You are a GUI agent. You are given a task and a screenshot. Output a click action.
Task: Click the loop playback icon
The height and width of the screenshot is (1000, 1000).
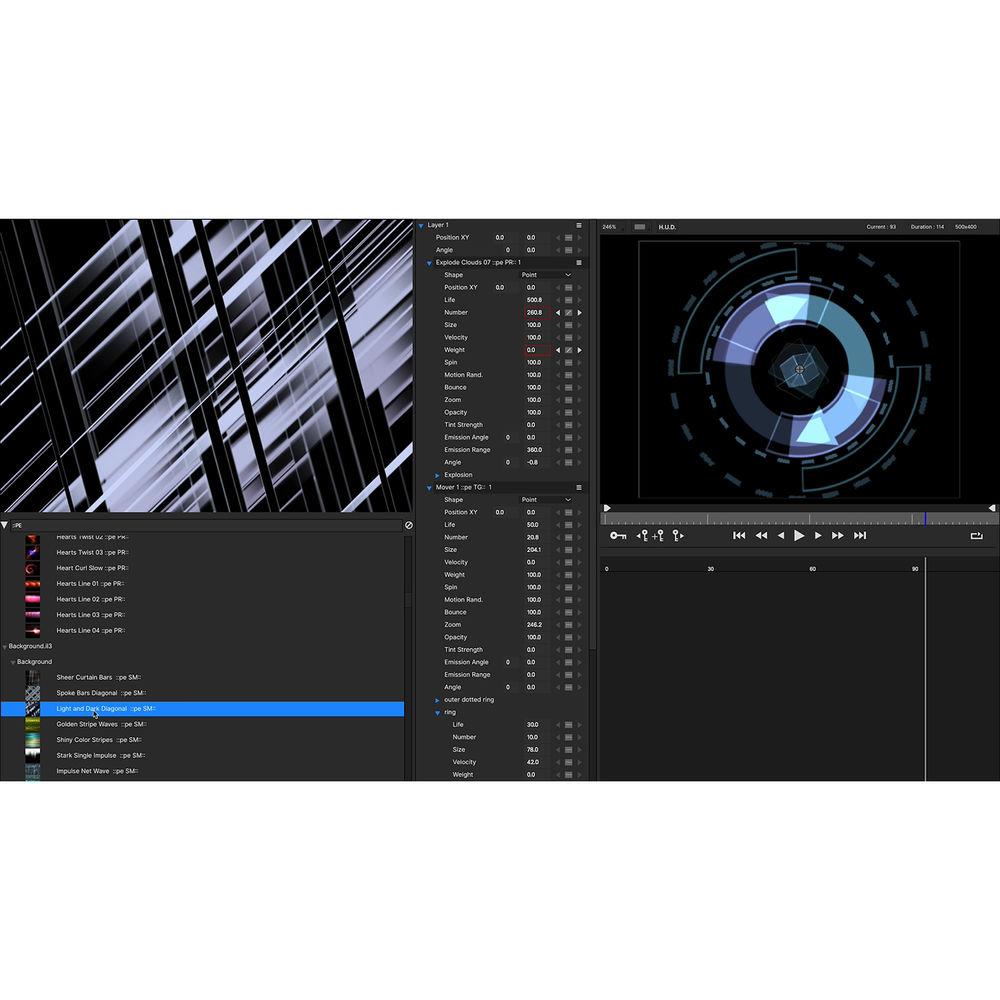tap(977, 535)
